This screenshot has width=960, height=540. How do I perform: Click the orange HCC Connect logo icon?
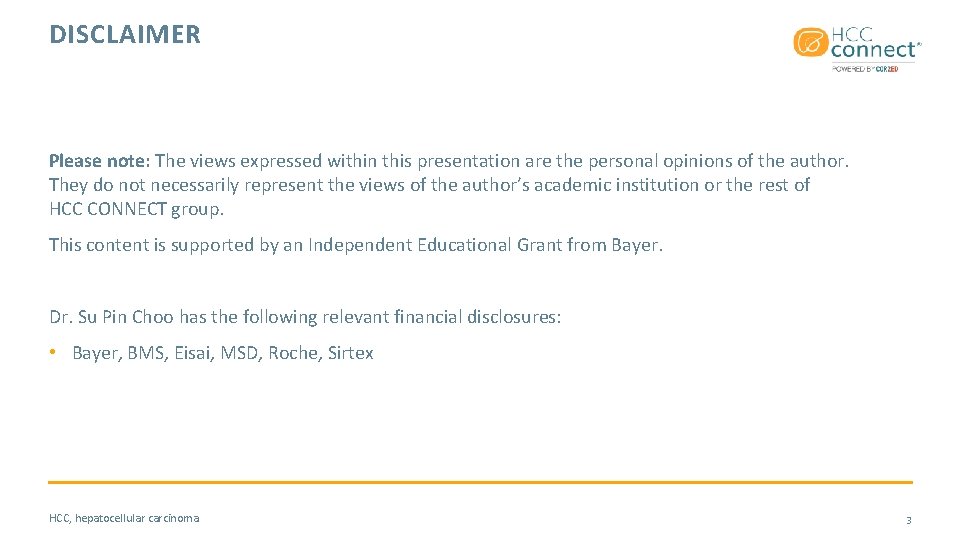[x=811, y=42]
